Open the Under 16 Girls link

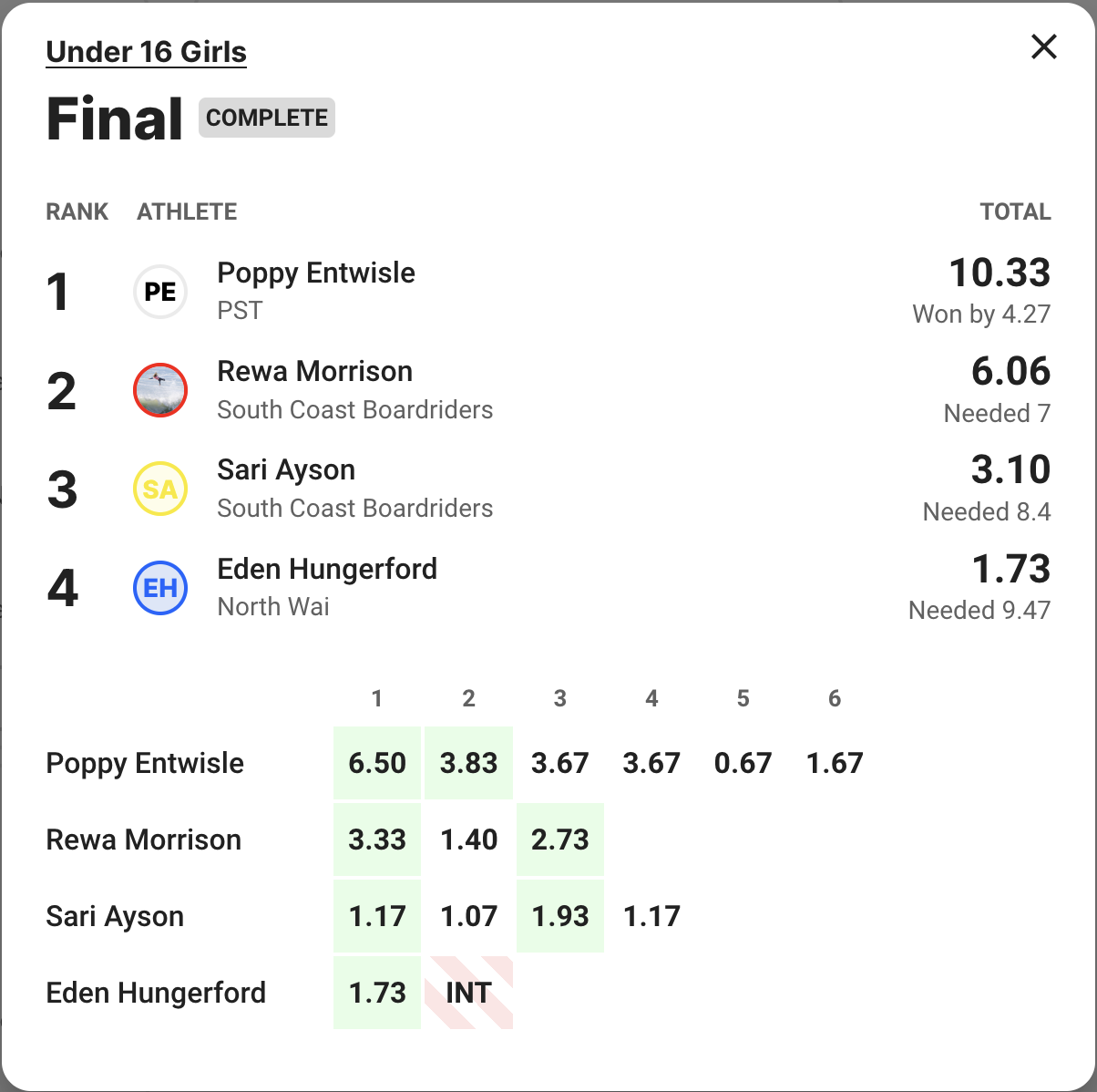coord(146,52)
